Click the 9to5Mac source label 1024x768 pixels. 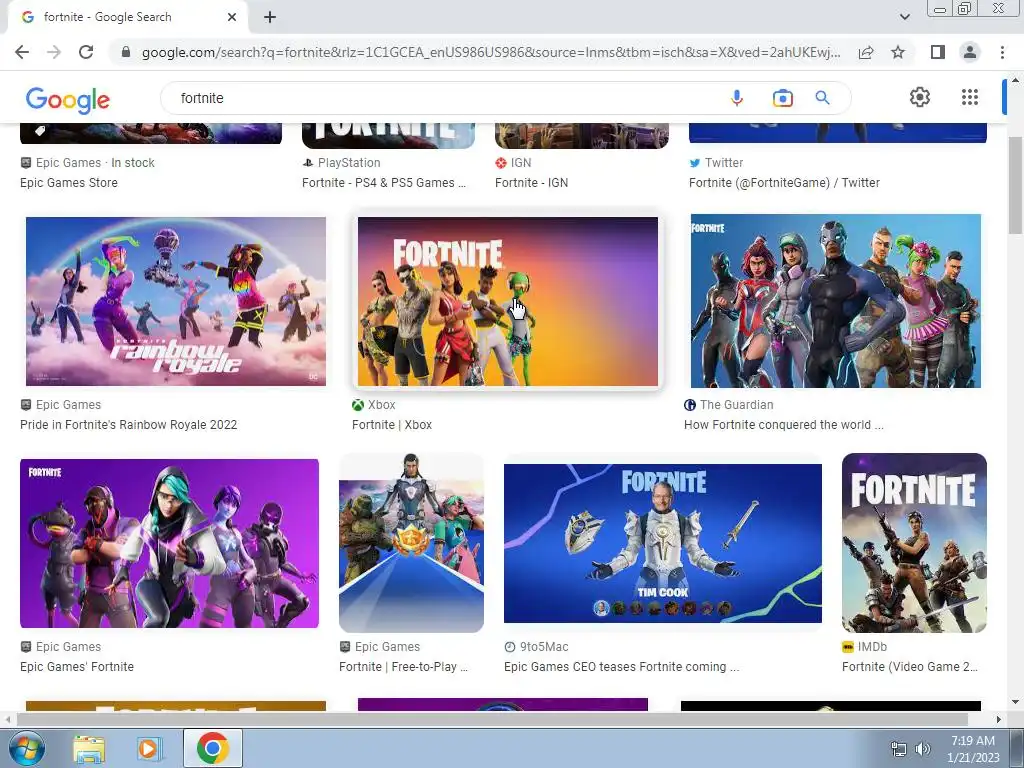tap(544, 647)
